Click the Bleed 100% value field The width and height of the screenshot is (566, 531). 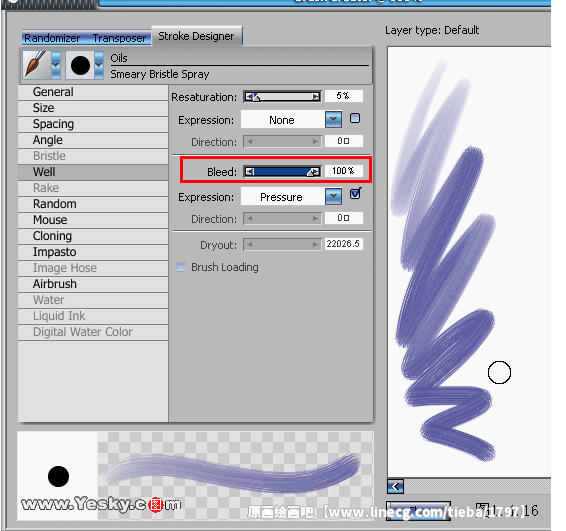coord(344,171)
